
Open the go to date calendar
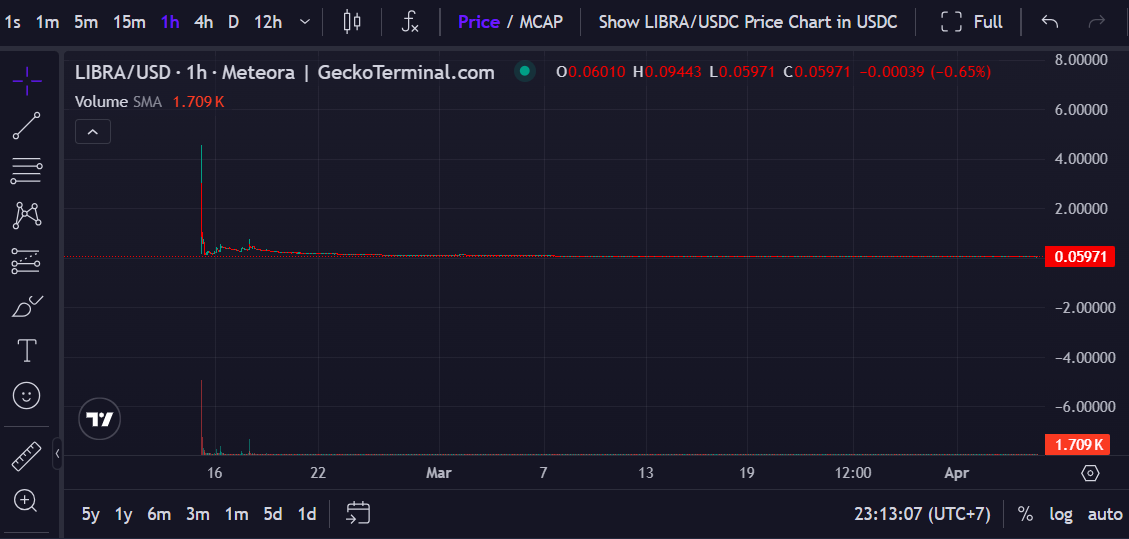pos(358,514)
